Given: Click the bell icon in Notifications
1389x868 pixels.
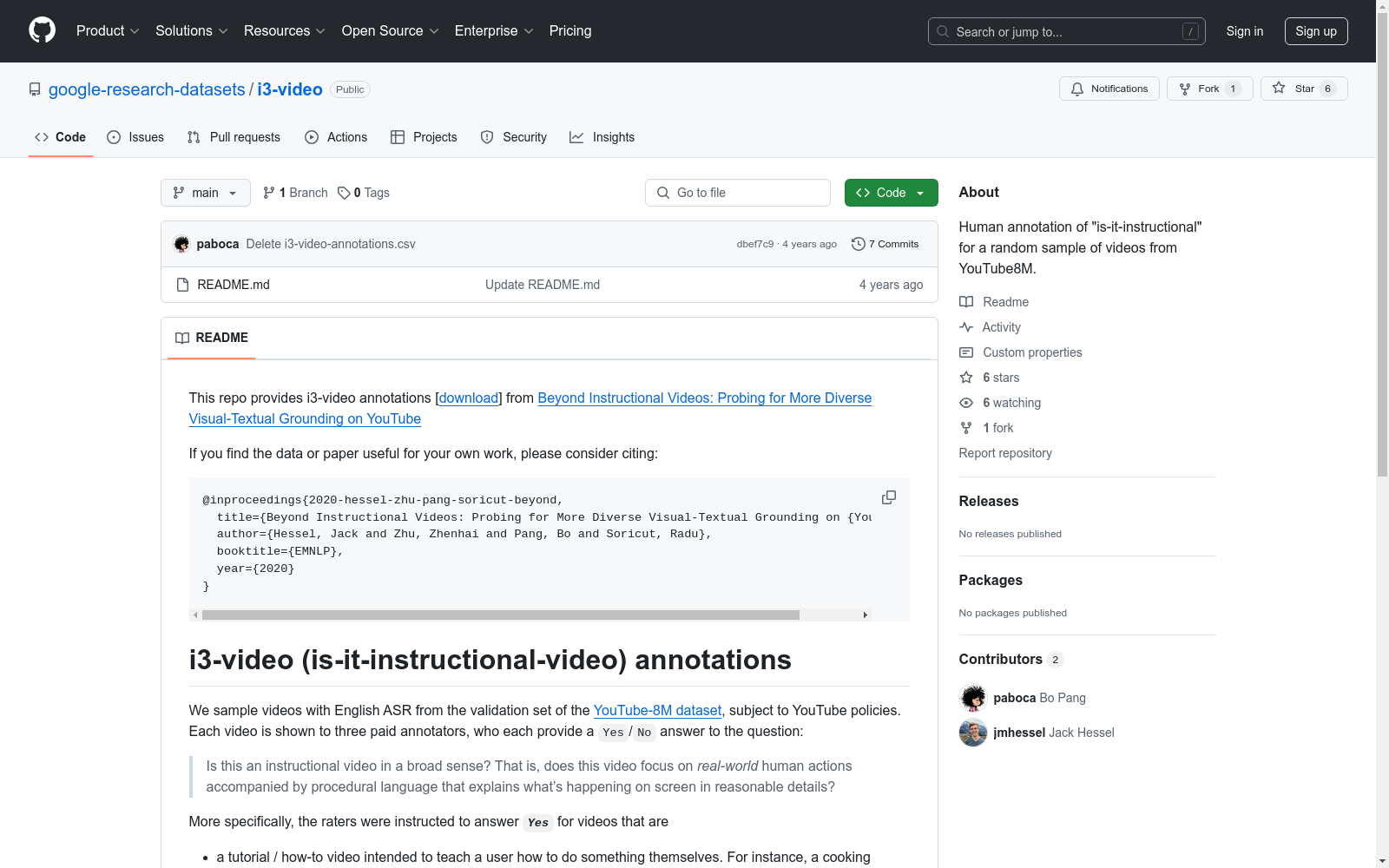Looking at the screenshot, I should coord(1077,89).
